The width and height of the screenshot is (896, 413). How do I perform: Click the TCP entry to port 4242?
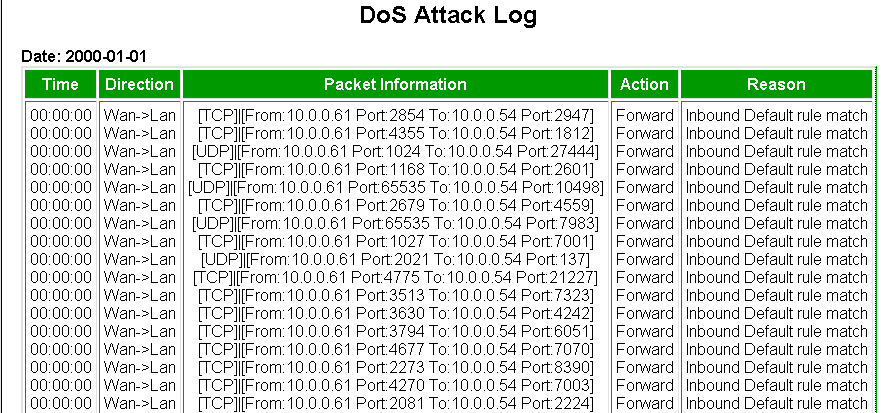click(x=395, y=313)
